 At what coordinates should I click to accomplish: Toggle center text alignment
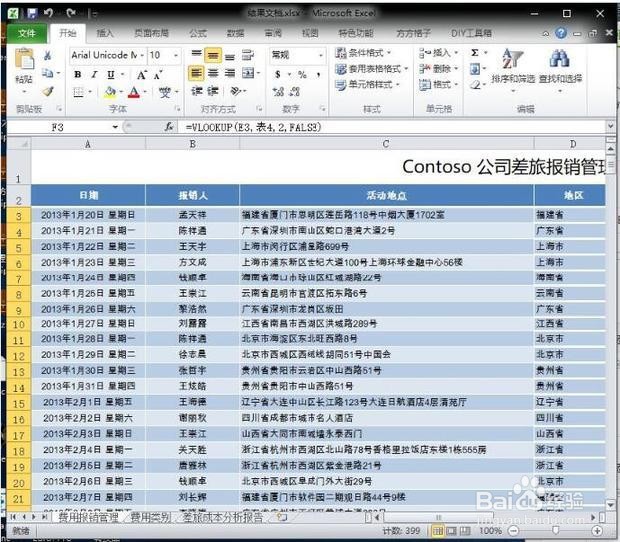tap(213, 73)
